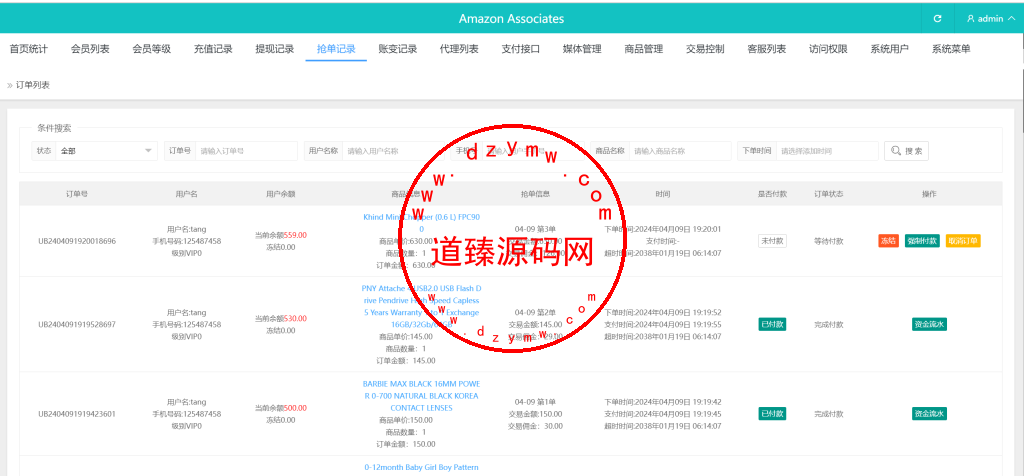Click 资金流水 for order UB2404091919528697
The width and height of the screenshot is (1024, 476).
click(929, 325)
